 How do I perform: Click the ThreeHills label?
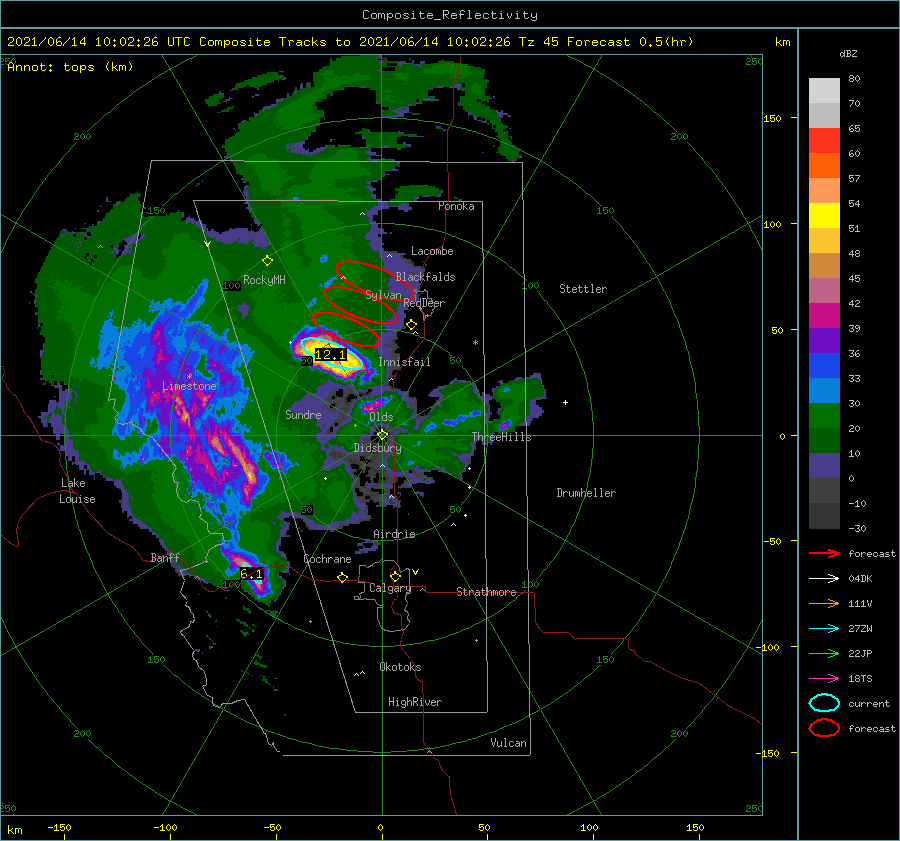[501, 437]
